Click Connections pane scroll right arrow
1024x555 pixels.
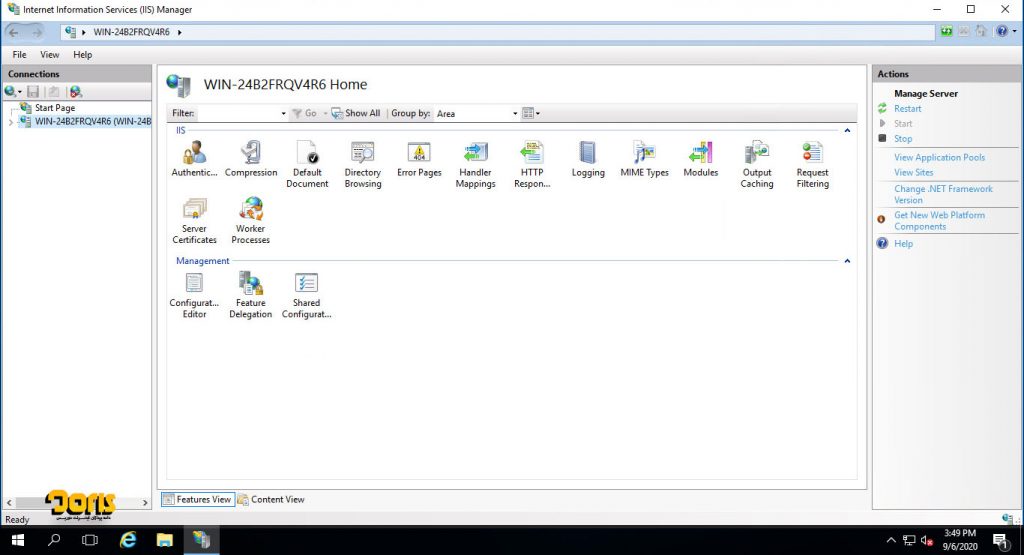145,503
